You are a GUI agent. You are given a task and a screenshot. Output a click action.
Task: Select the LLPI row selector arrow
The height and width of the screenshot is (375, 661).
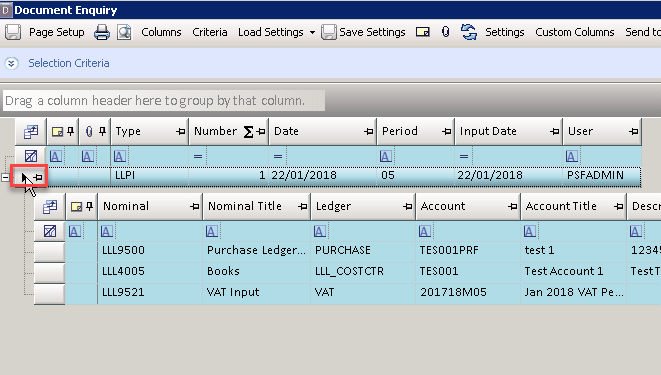[x=25, y=177]
